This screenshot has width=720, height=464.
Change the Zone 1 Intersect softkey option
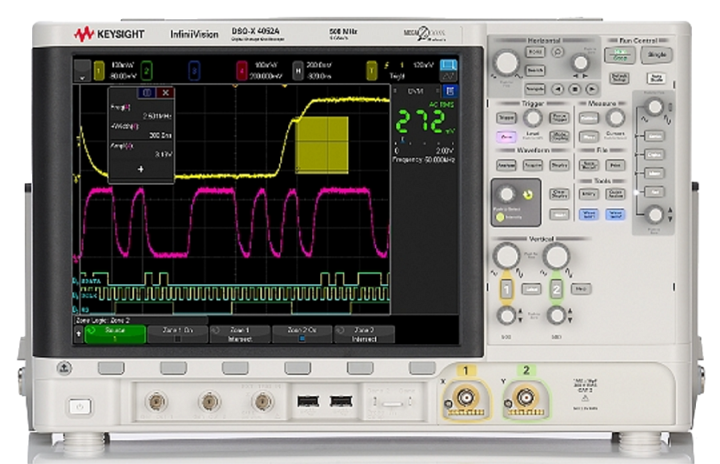pos(240,334)
